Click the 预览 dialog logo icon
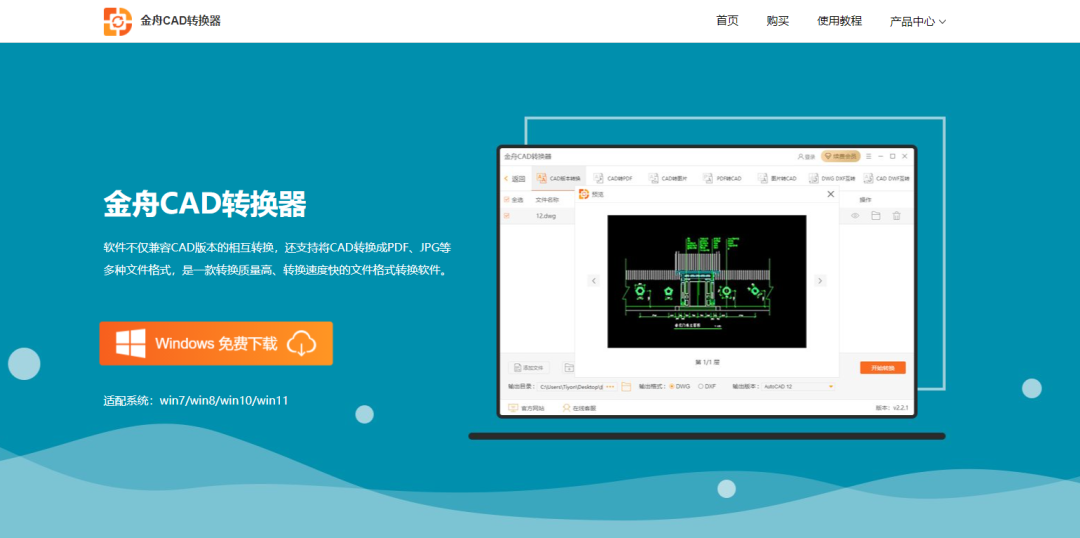 coord(583,194)
